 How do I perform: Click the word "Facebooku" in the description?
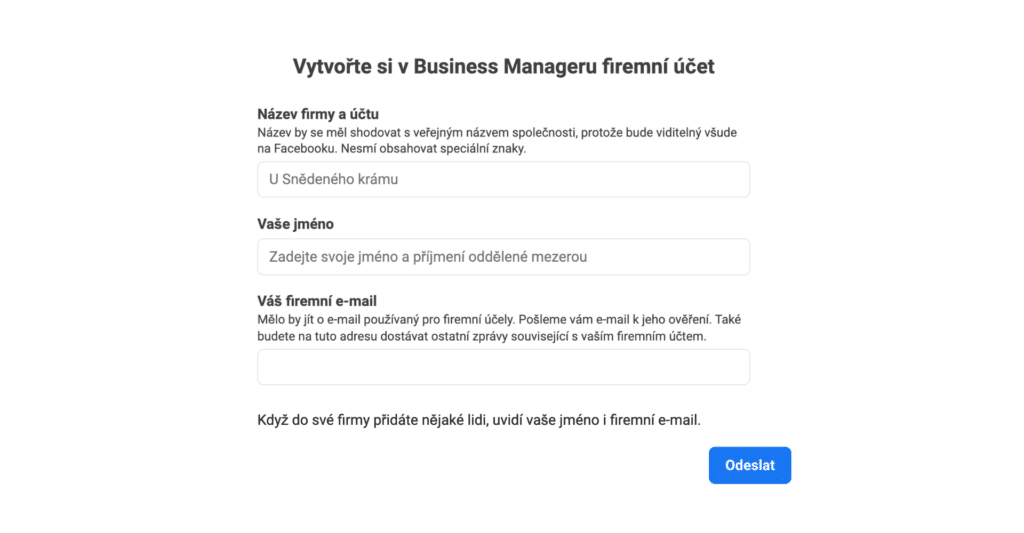pyautogui.click(x=304, y=149)
